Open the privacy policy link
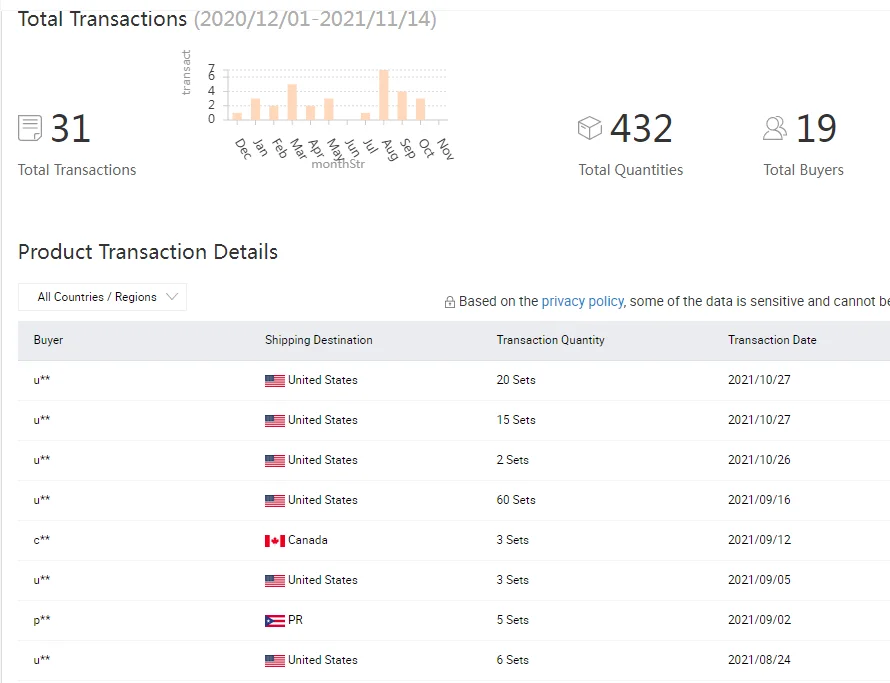This screenshot has width=890, height=683. click(x=582, y=301)
